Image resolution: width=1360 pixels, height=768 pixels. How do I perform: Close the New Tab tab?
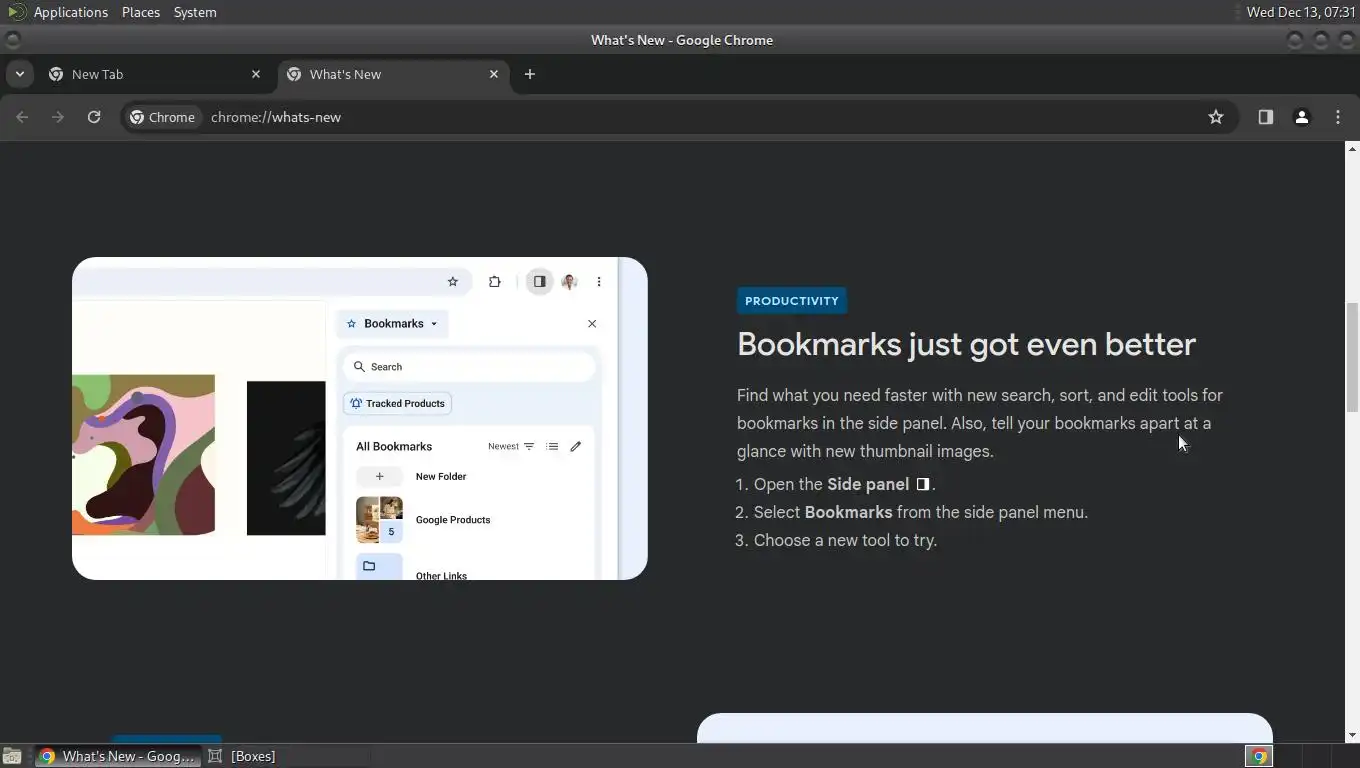256,74
